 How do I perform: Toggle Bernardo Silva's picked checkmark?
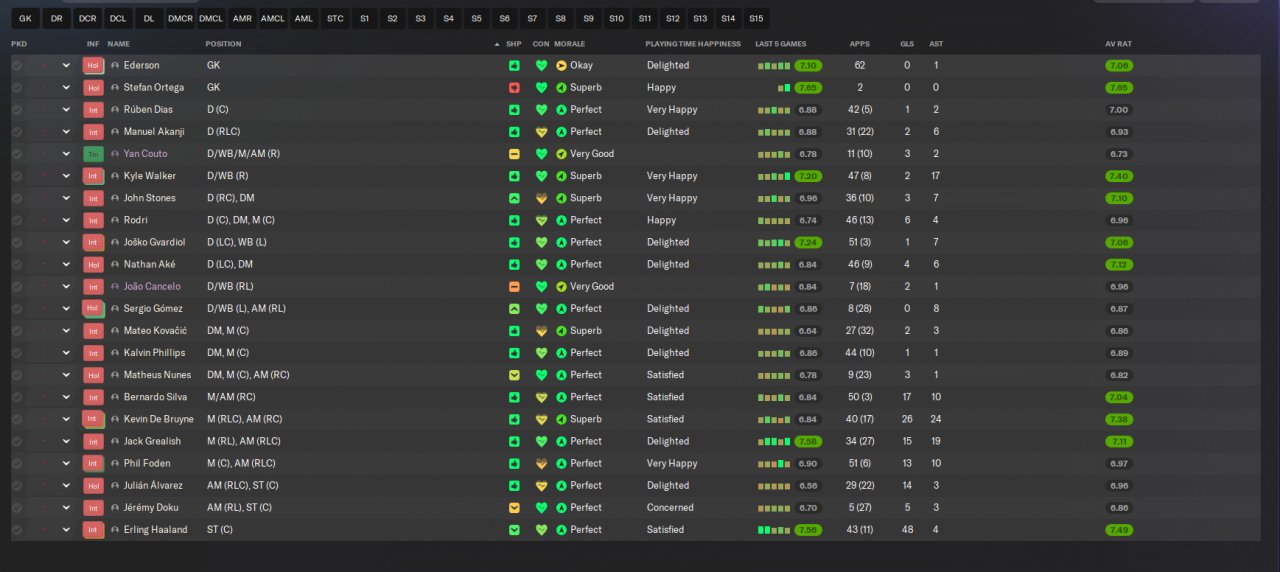(x=17, y=397)
